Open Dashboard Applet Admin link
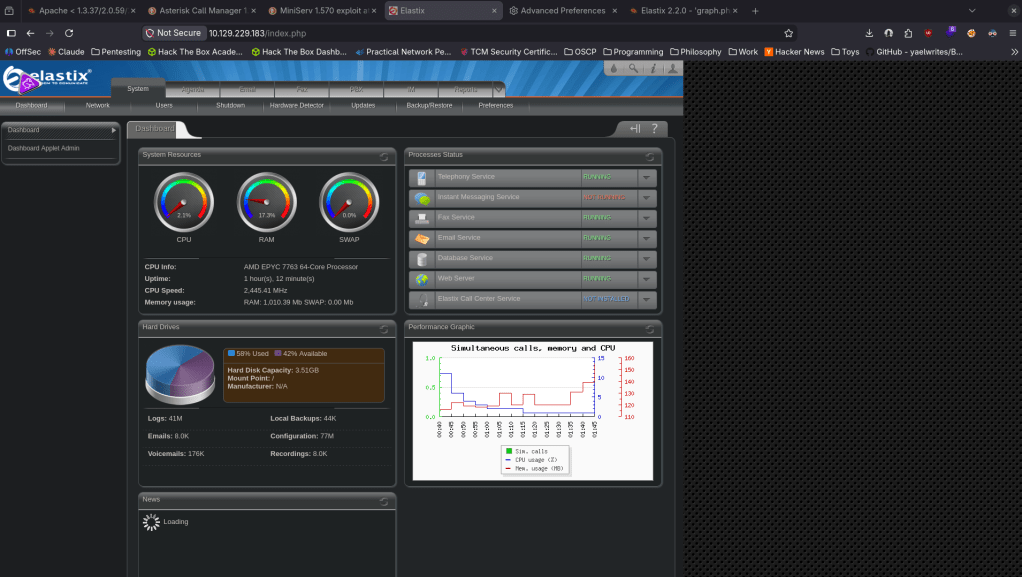The image size is (1022, 577). point(44,148)
